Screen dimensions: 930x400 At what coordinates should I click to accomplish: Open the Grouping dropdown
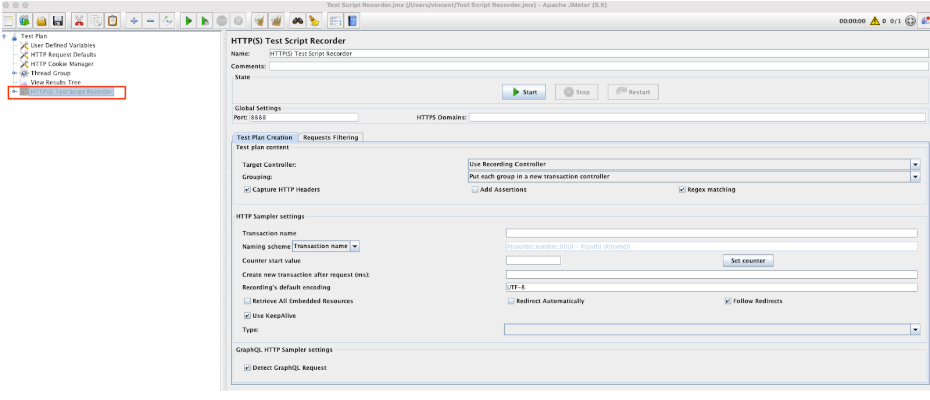tap(914, 177)
